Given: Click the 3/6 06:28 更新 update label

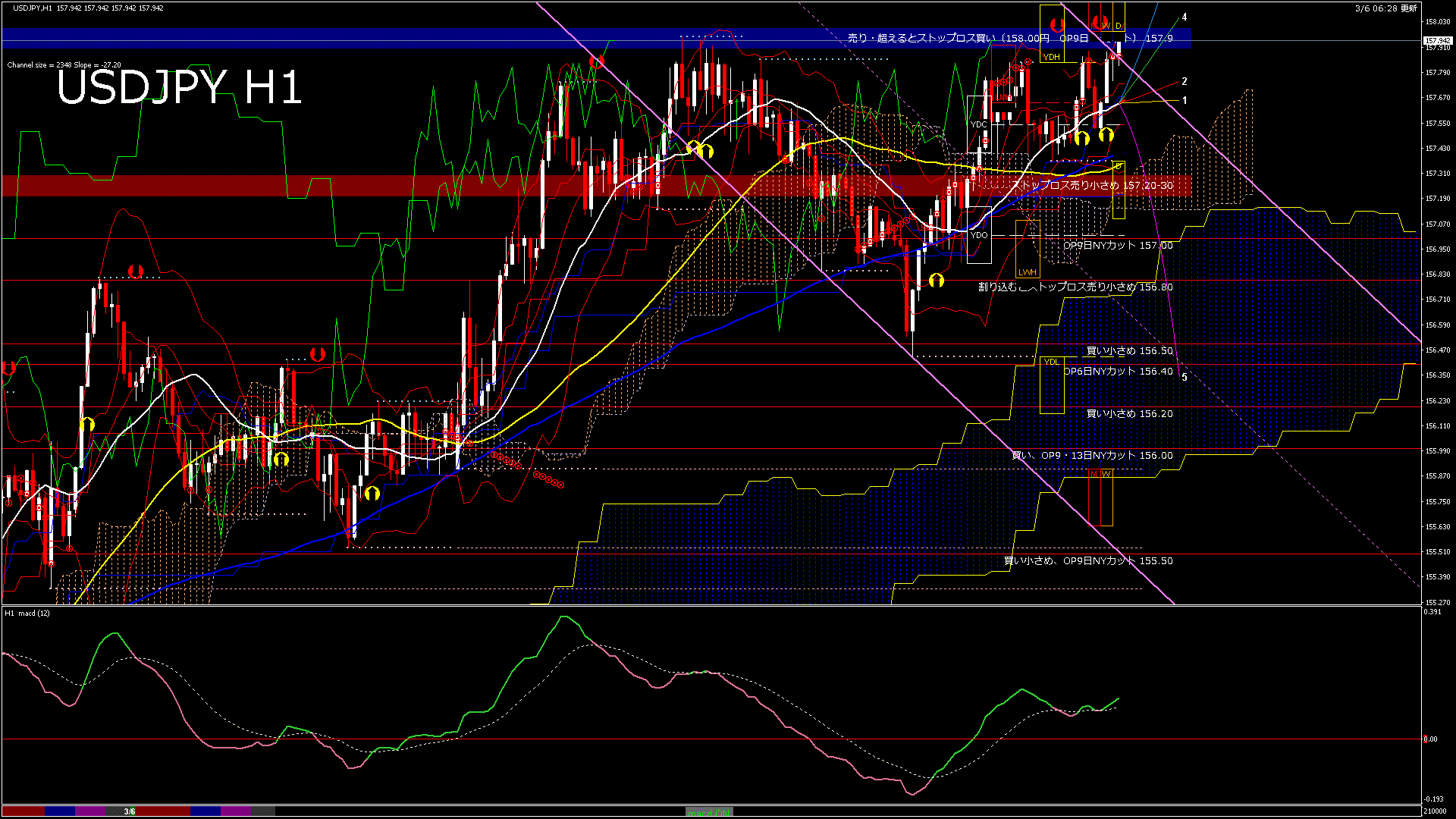Looking at the screenshot, I should pyautogui.click(x=1385, y=8).
